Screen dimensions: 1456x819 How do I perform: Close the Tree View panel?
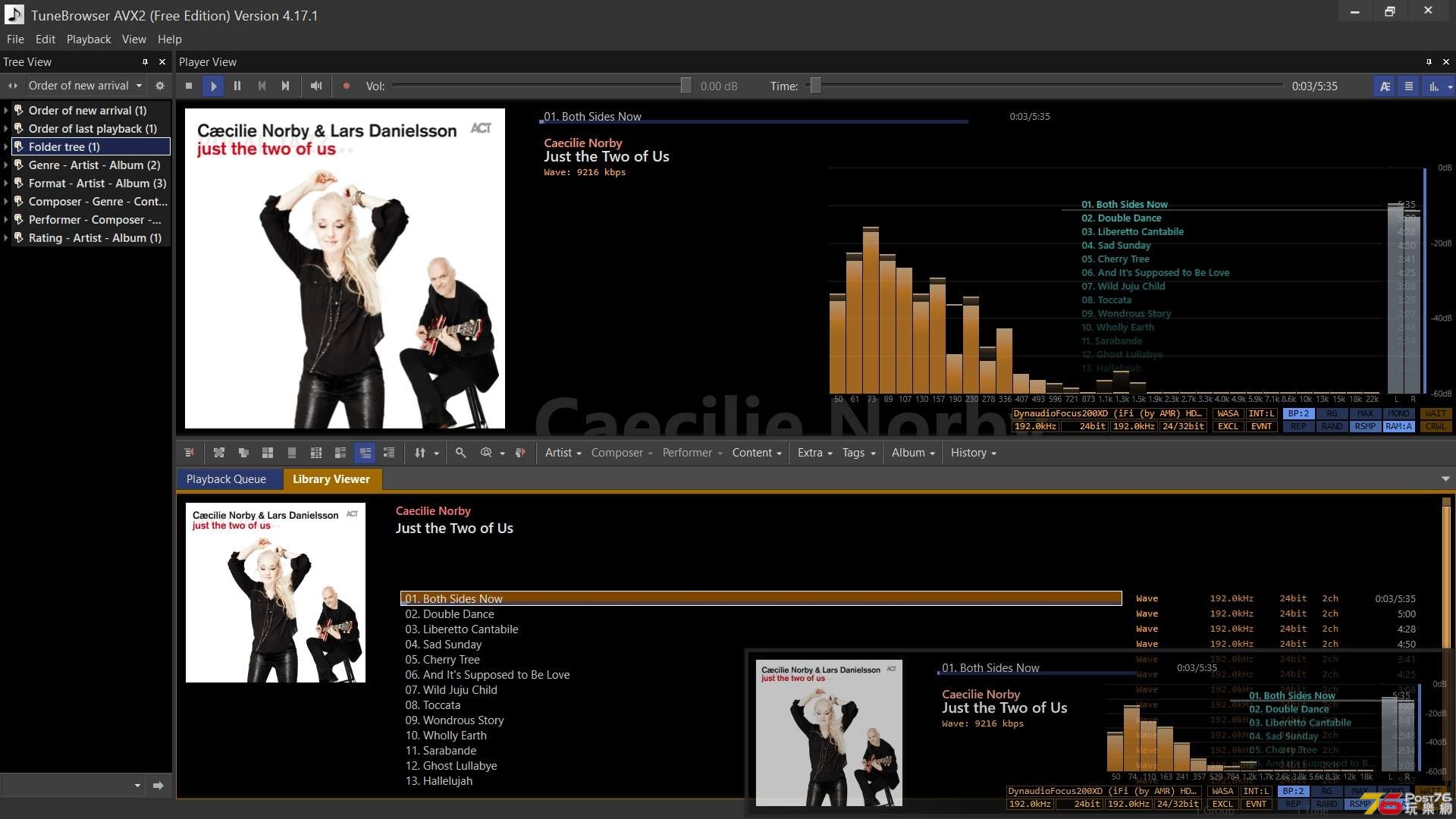(162, 61)
